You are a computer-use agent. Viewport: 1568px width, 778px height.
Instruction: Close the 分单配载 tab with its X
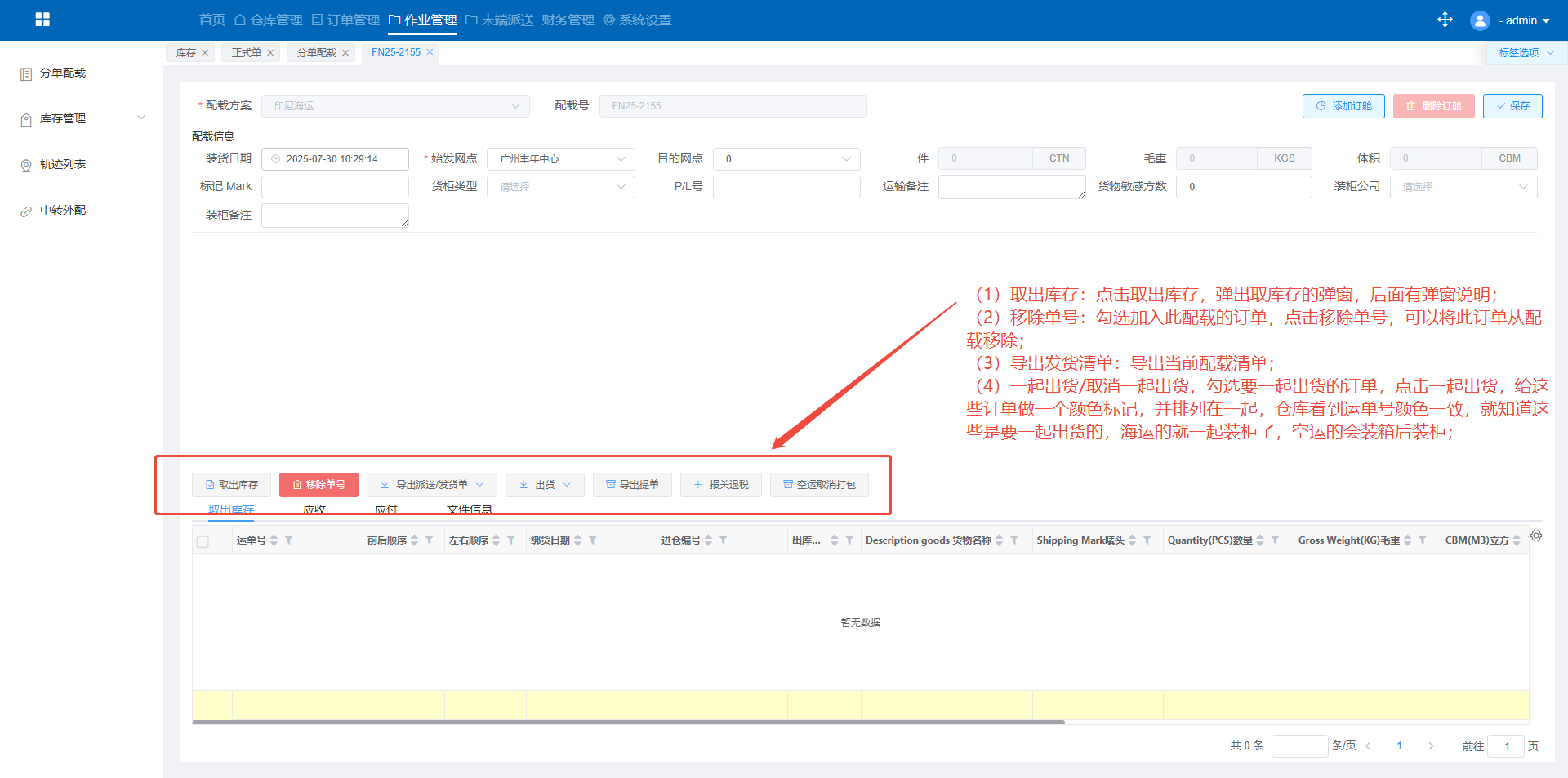click(x=345, y=53)
